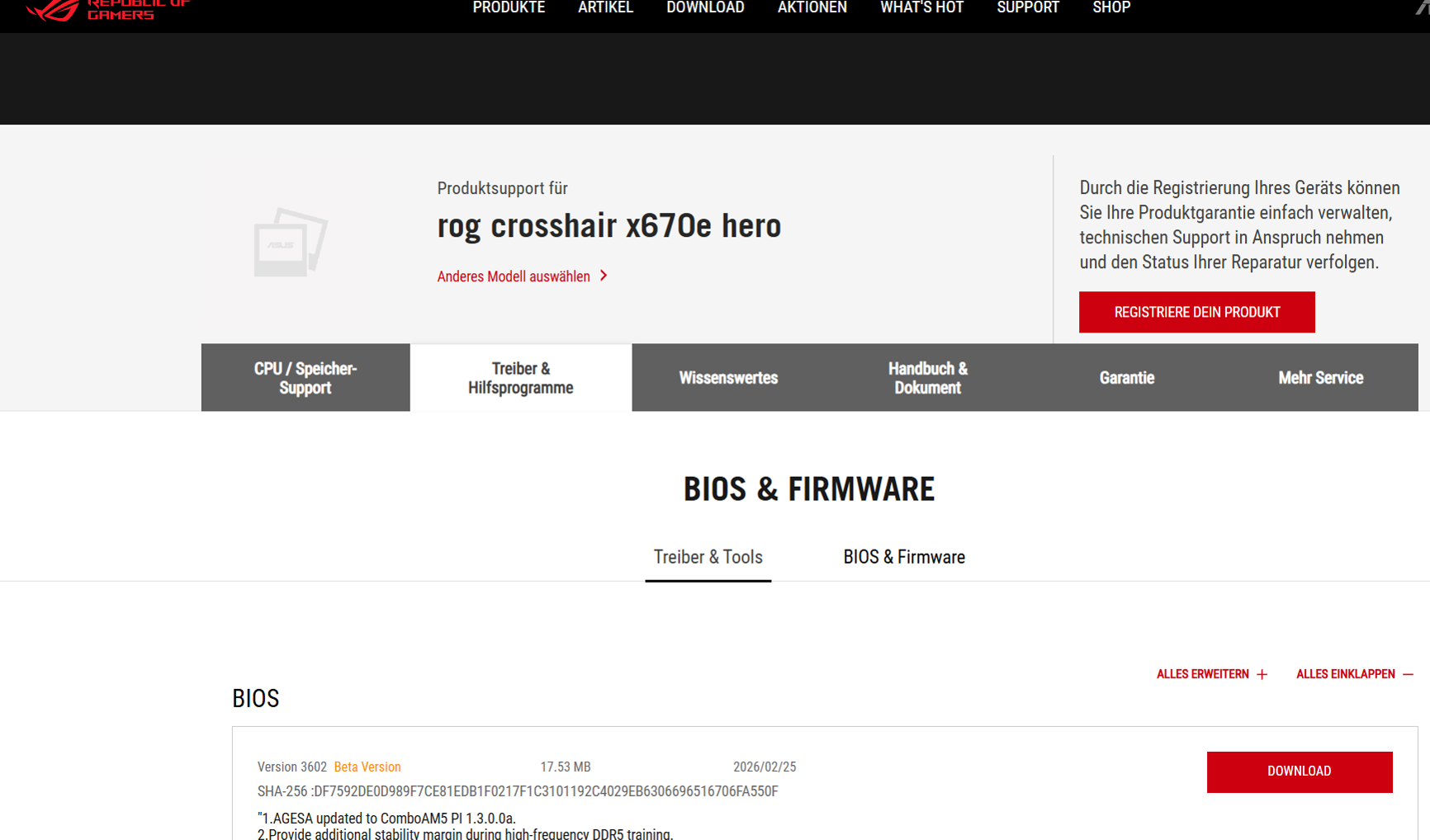The image size is (1430, 840).
Task: Click minus icon beside Alles Einklappen
Action: pos(1408,674)
